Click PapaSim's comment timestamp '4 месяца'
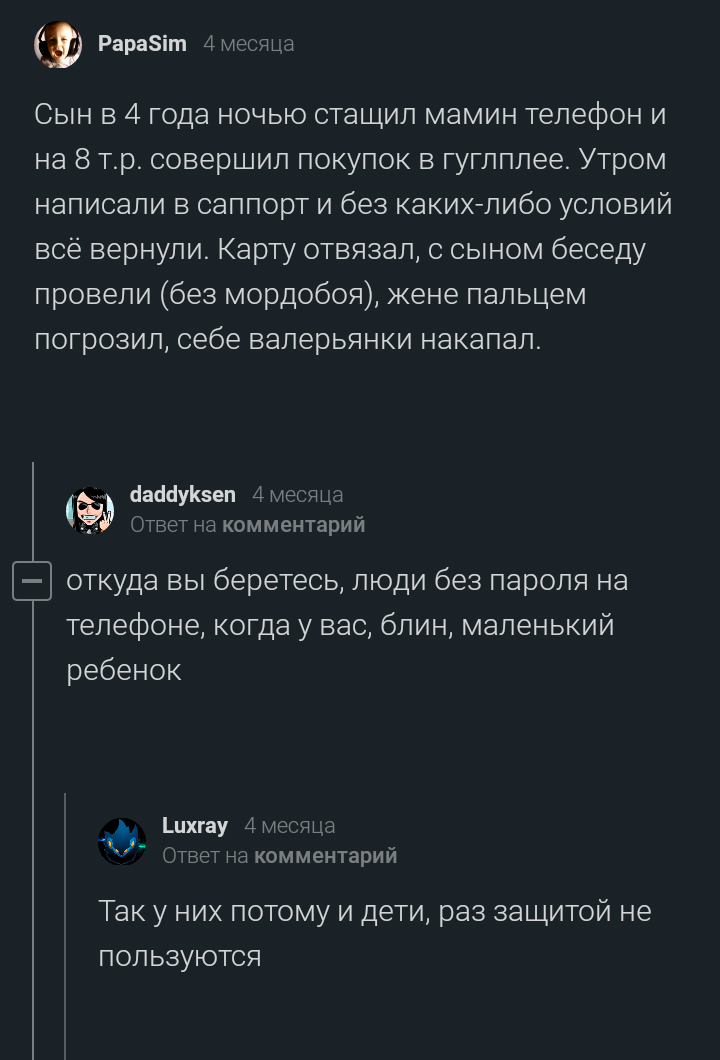Screen dimensions: 720x1060 248,44
